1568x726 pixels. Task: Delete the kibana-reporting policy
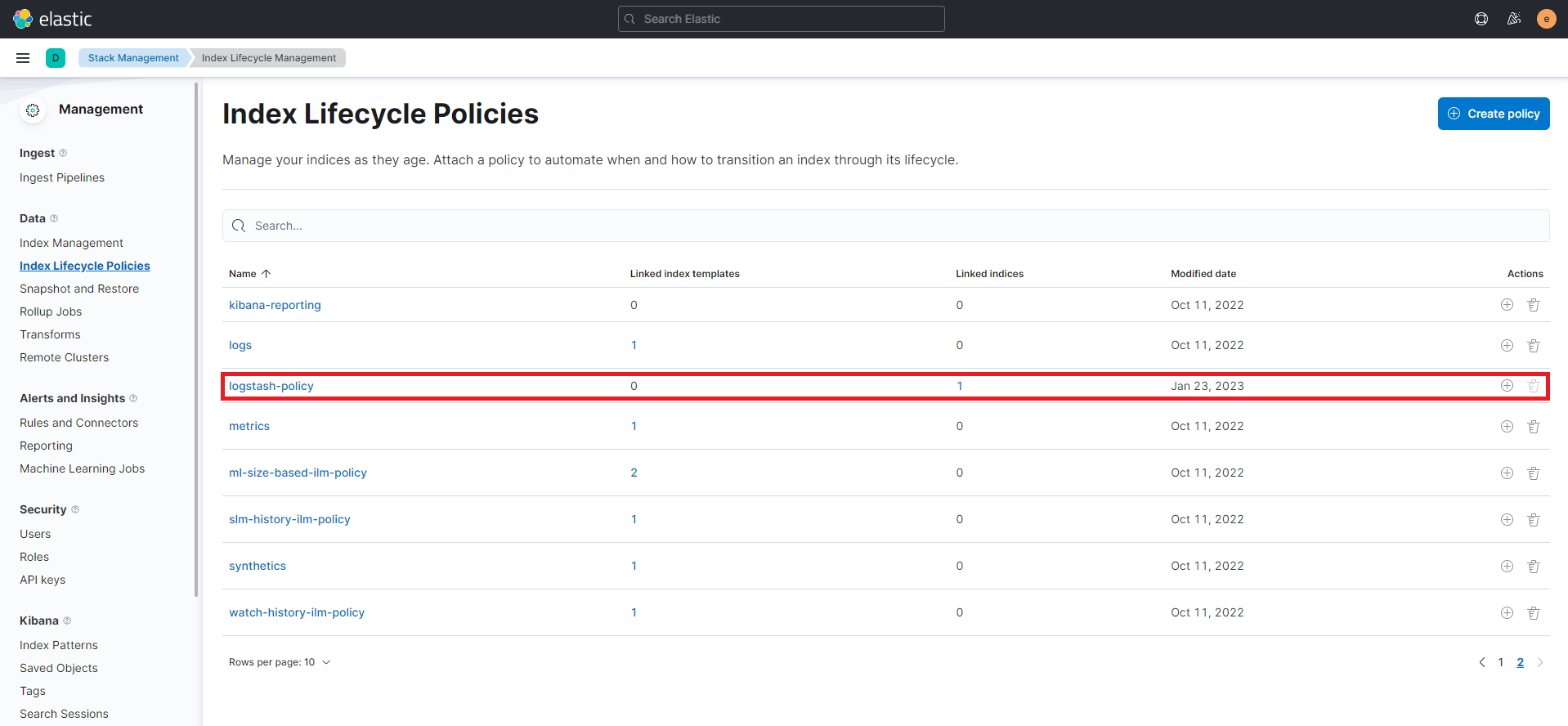point(1534,305)
